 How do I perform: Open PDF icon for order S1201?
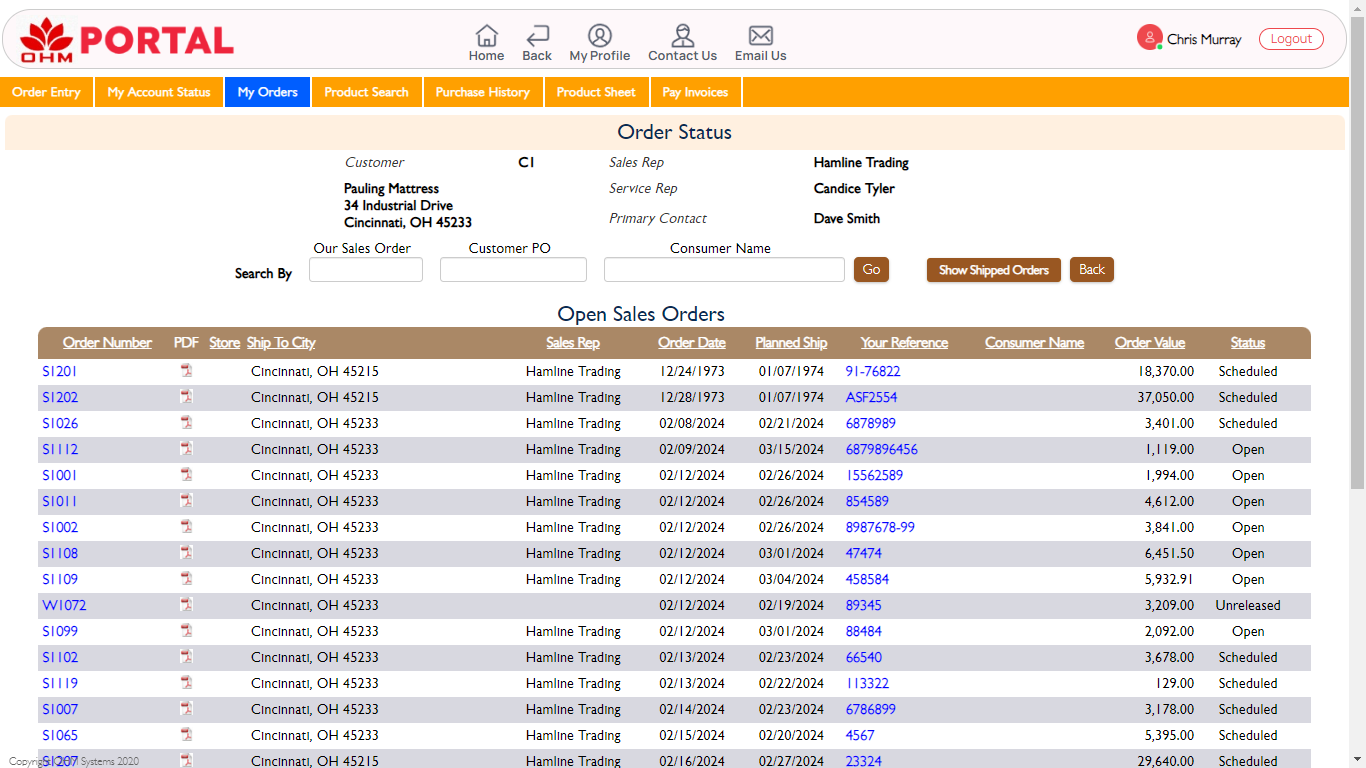[186, 371]
